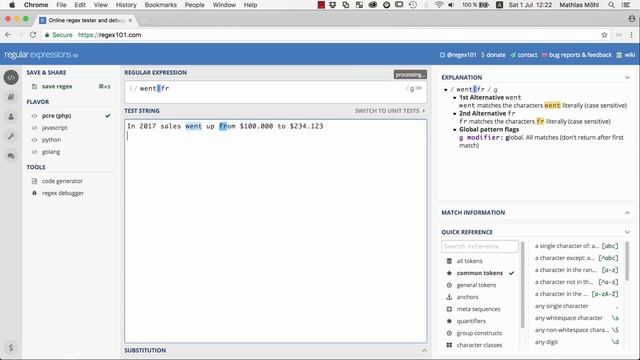This screenshot has height=360, width=640.
Task: Click Switch to Unit Tests link
Action: 390,111
